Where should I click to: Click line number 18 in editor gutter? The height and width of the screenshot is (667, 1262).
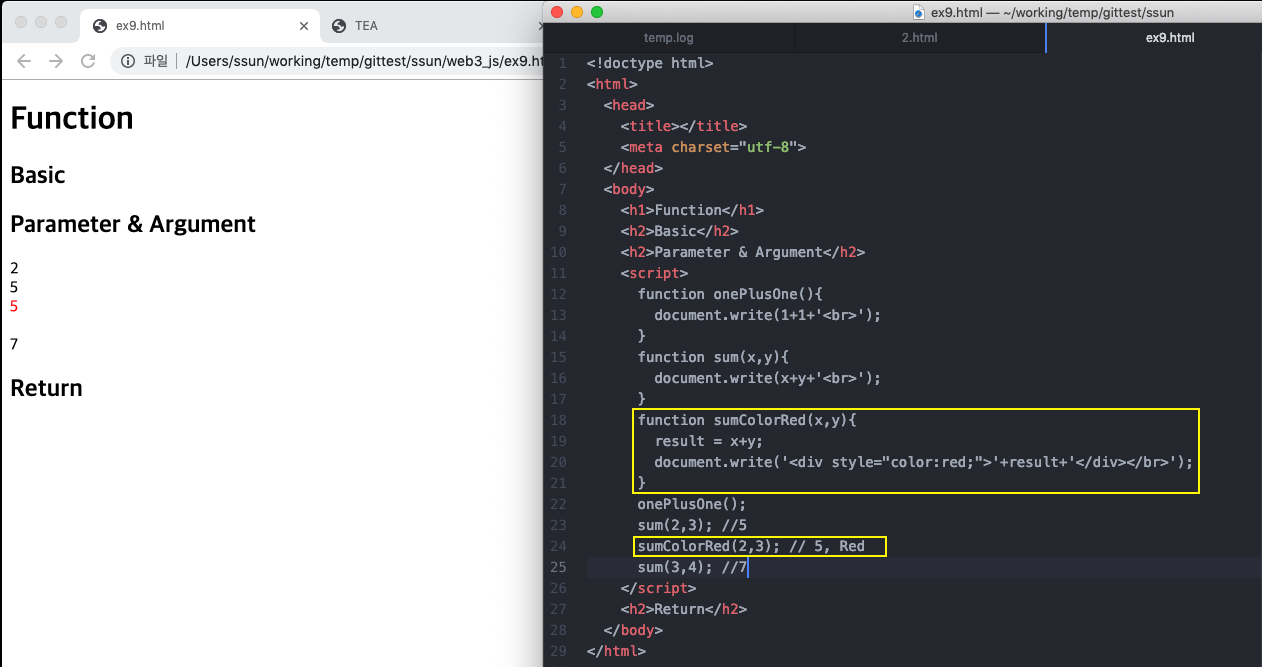pos(559,420)
